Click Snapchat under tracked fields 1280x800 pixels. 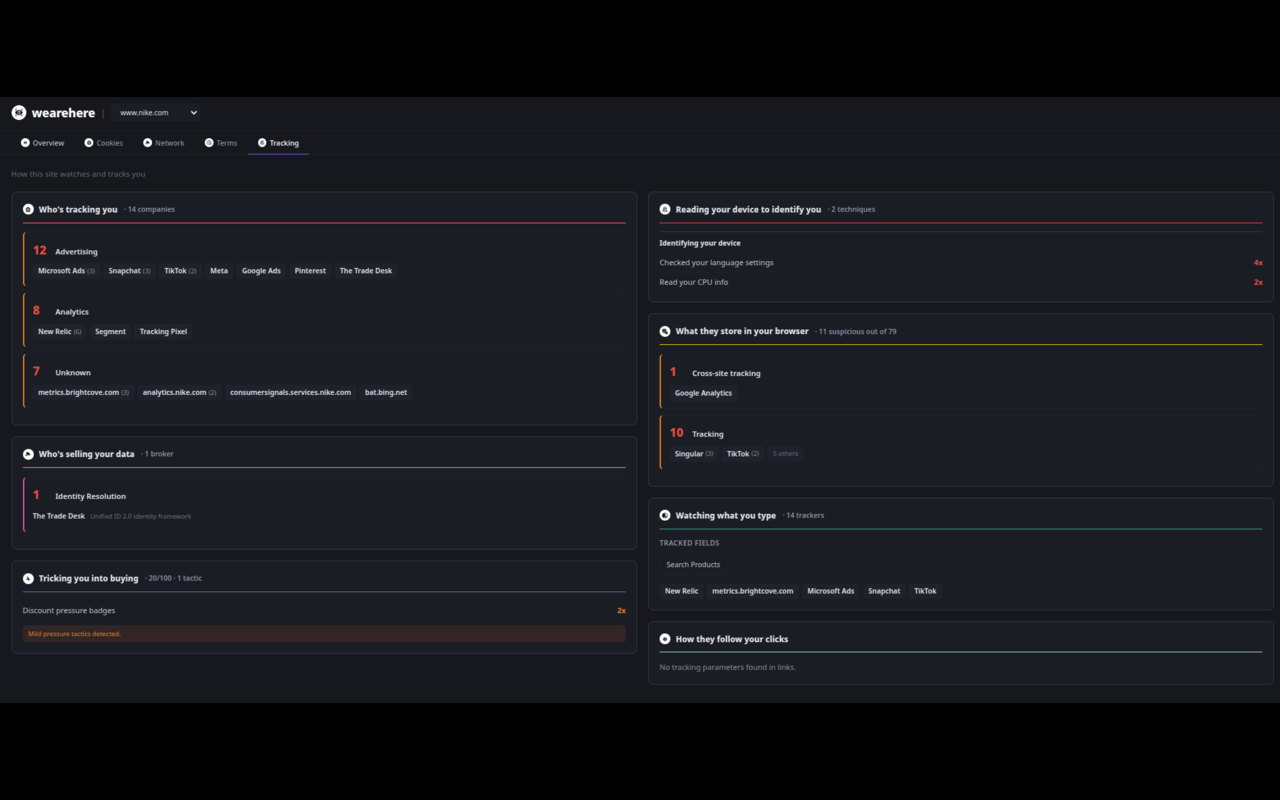884,591
